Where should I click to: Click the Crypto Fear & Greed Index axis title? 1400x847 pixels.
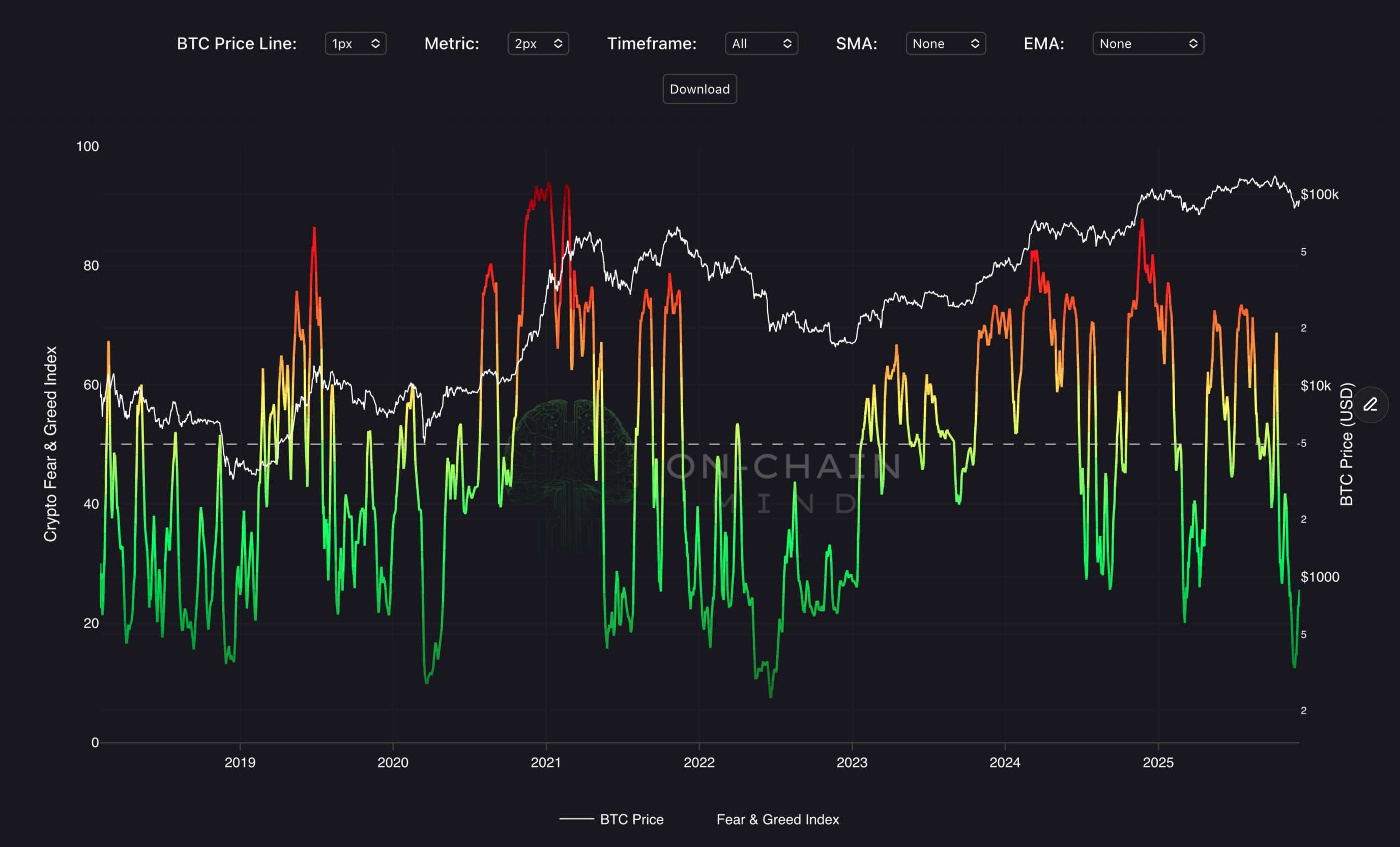[x=50, y=444]
